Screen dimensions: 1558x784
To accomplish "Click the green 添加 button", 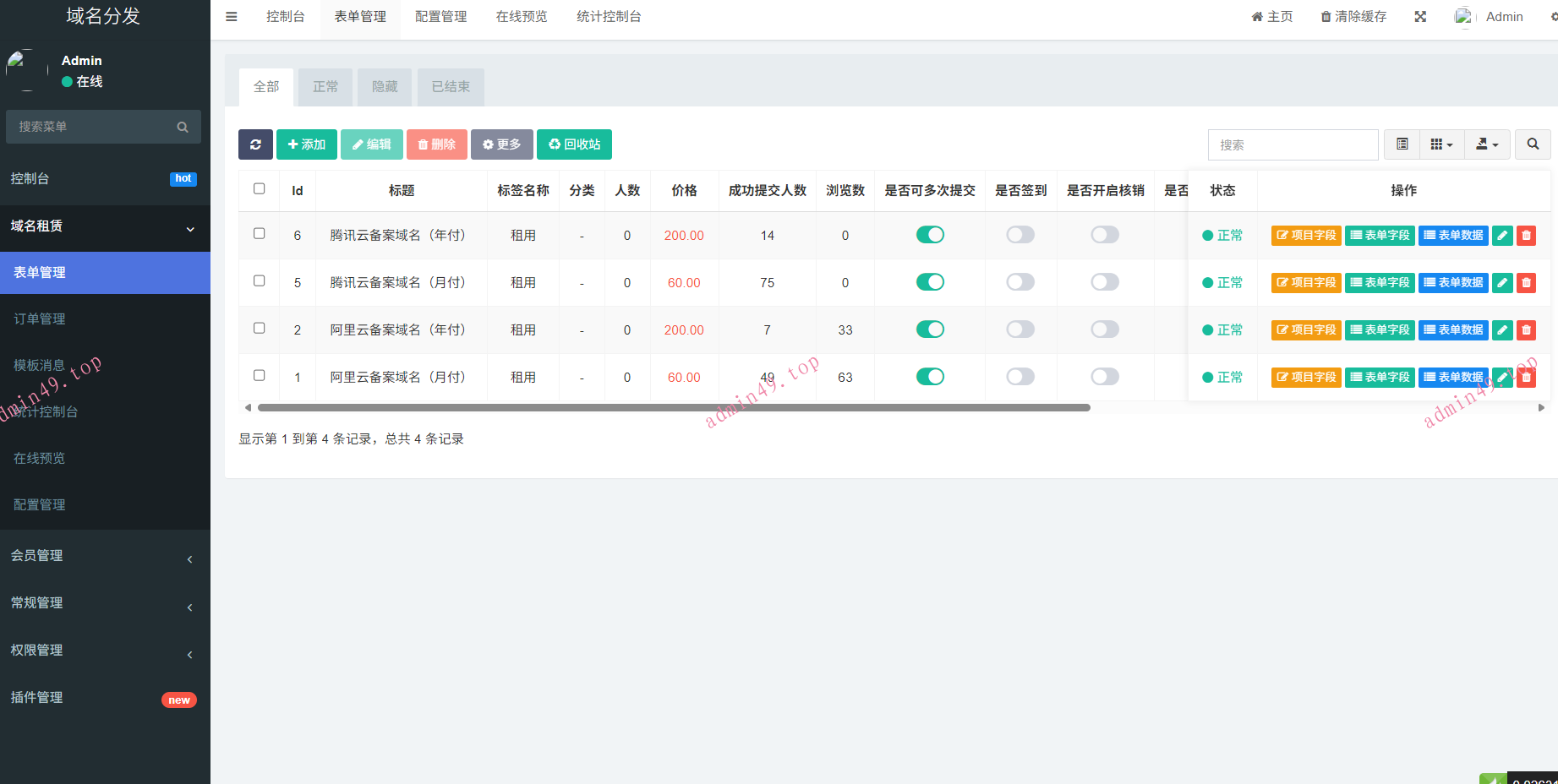I will [307, 144].
